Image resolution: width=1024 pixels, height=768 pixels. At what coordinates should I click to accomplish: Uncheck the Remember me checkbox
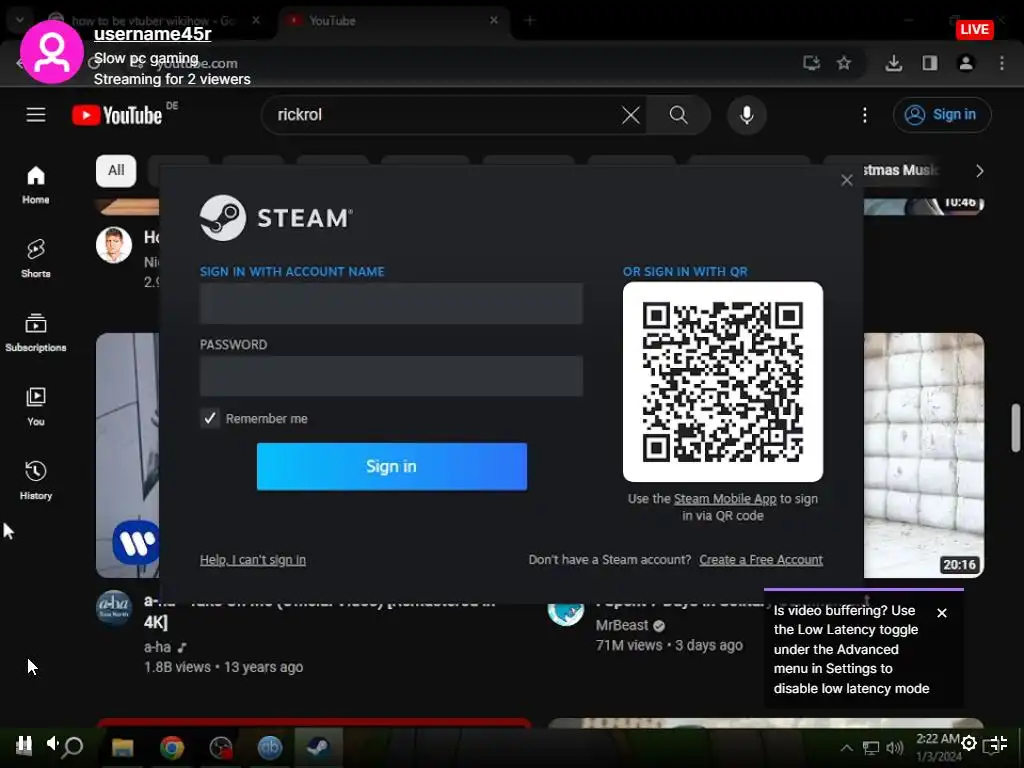click(210, 418)
